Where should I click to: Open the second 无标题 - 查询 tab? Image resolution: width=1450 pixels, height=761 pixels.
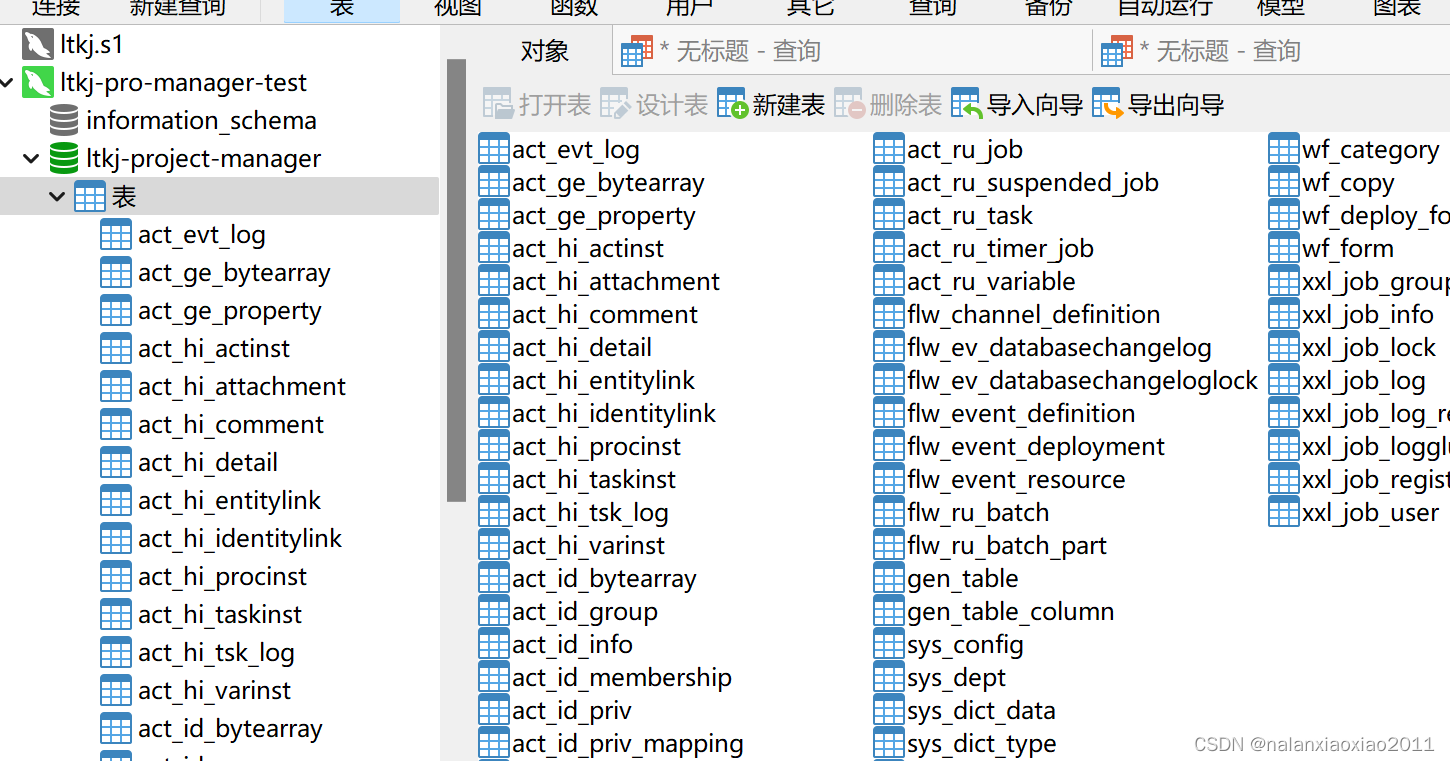[1272, 51]
